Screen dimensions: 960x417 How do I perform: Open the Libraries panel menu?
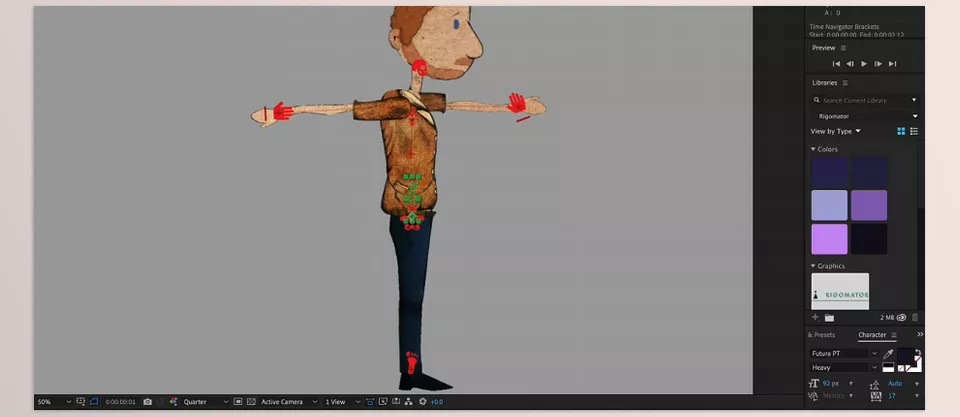point(846,83)
